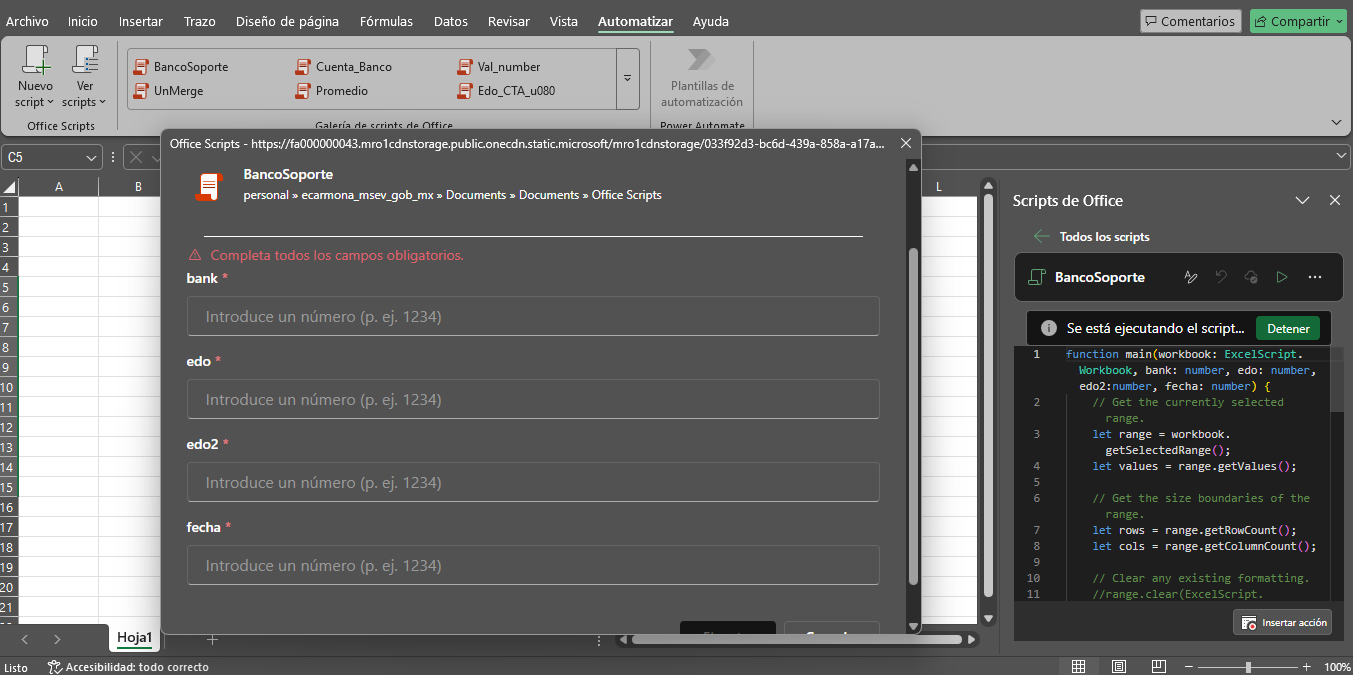Go to next sheet with right arrow

57,639
